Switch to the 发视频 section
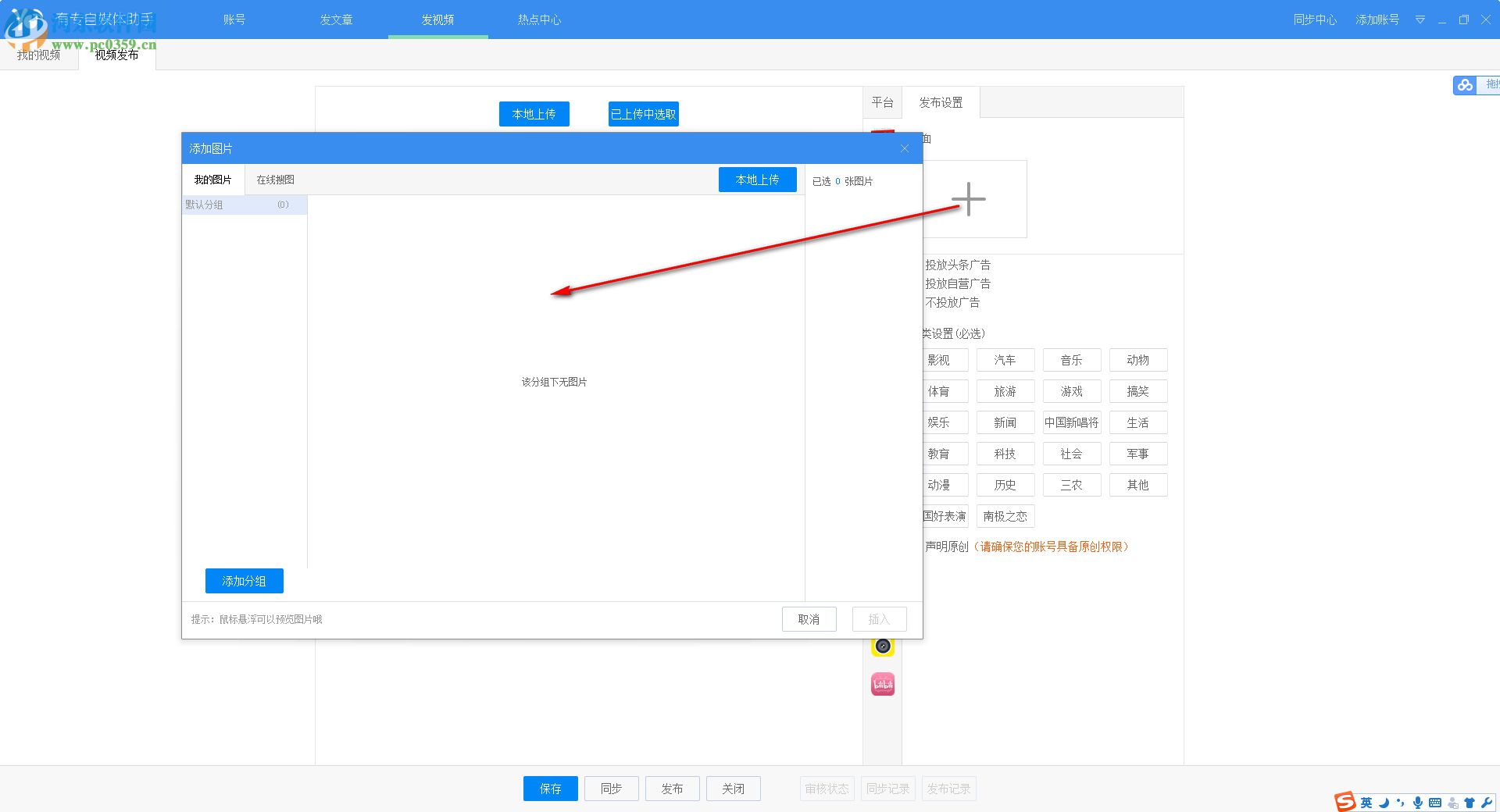 tap(437, 20)
